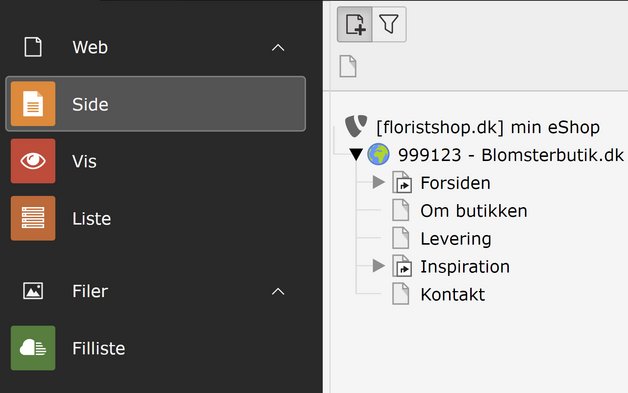The width and height of the screenshot is (628, 393).
Task: Click the globe icon beside 999123 Blomsterbutik.dk
Action: pyautogui.click(x=378, y=155)
